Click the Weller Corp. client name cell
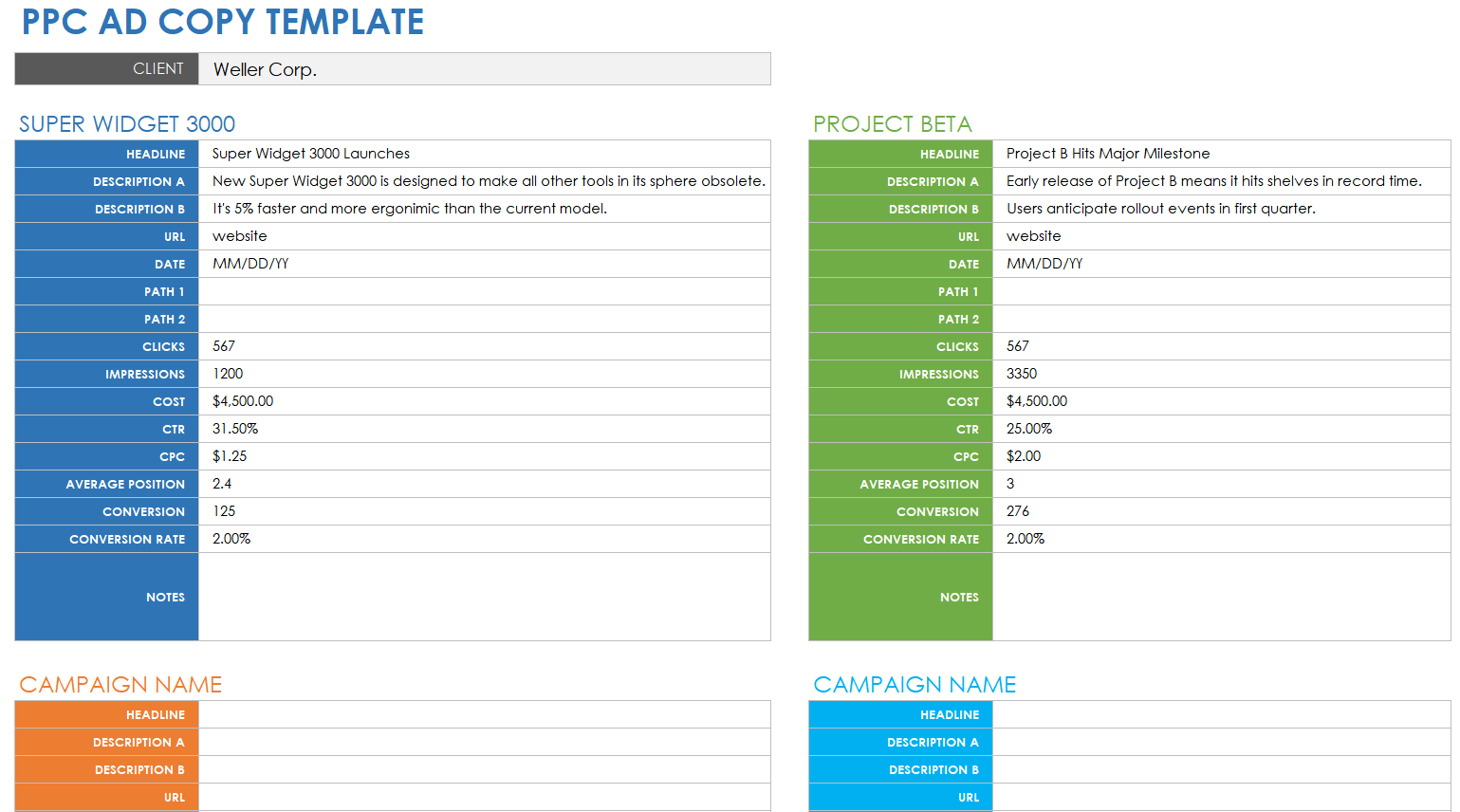The width and height of the screenshot is (1460, 812). [x=484, y=69]
